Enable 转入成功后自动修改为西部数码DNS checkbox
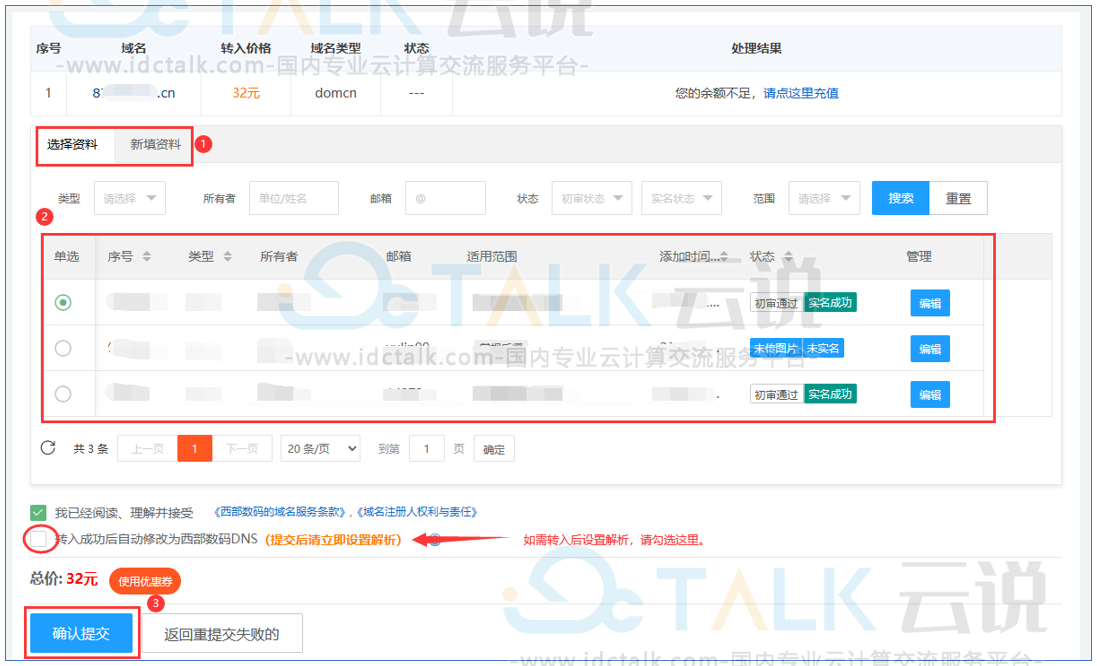 click(x=38, y=539)
